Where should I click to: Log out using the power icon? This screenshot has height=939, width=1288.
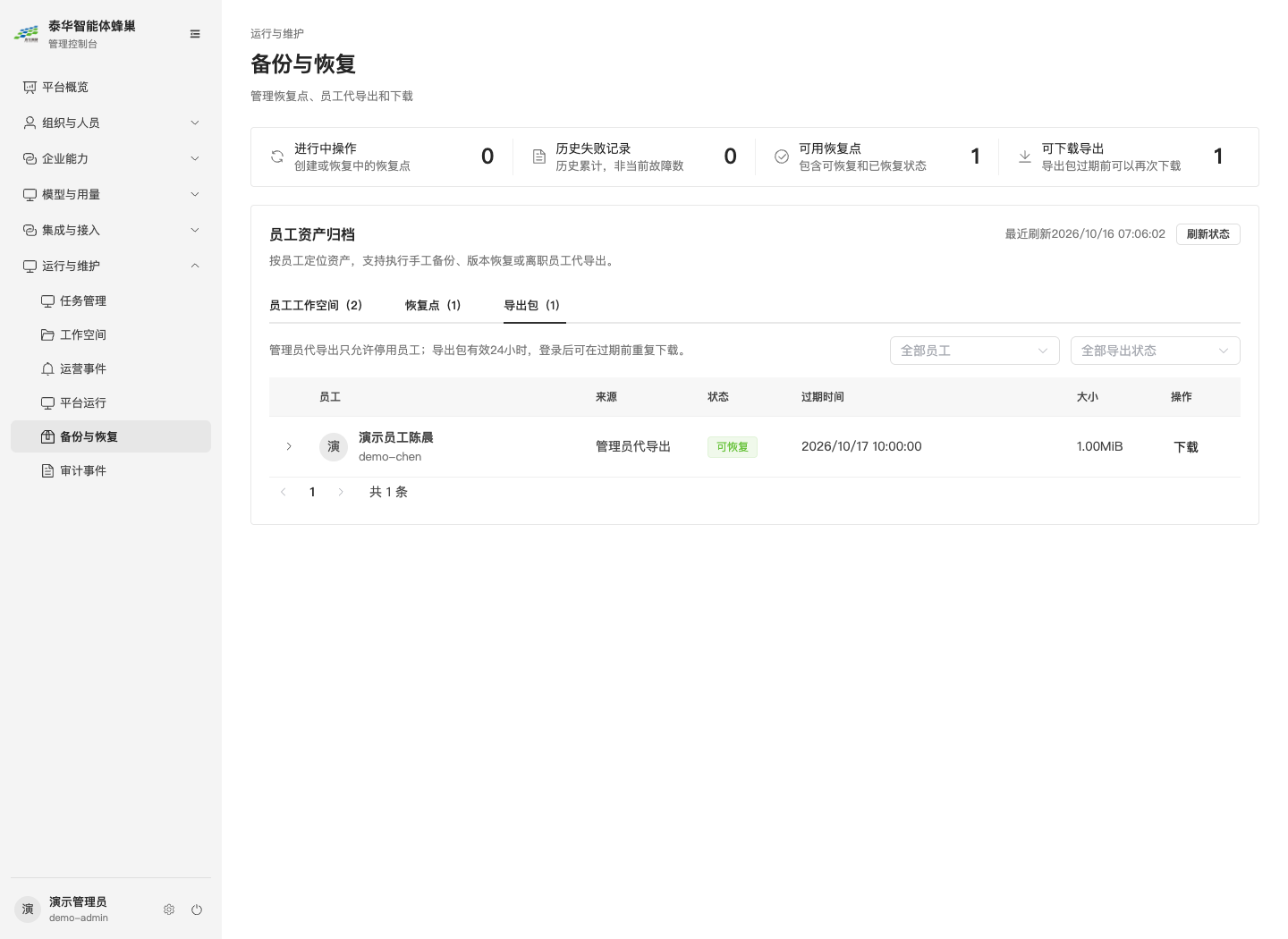[x=197, y=909]
